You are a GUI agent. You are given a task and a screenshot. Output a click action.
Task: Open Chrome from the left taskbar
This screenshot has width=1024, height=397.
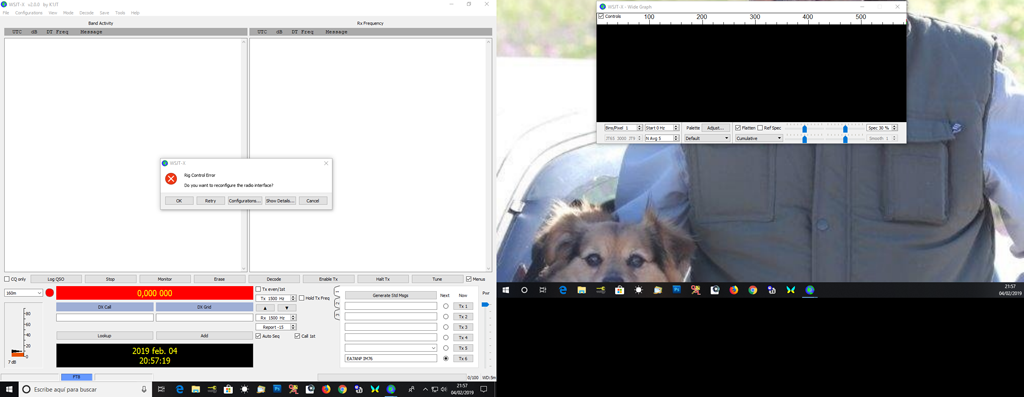[342, 389]
